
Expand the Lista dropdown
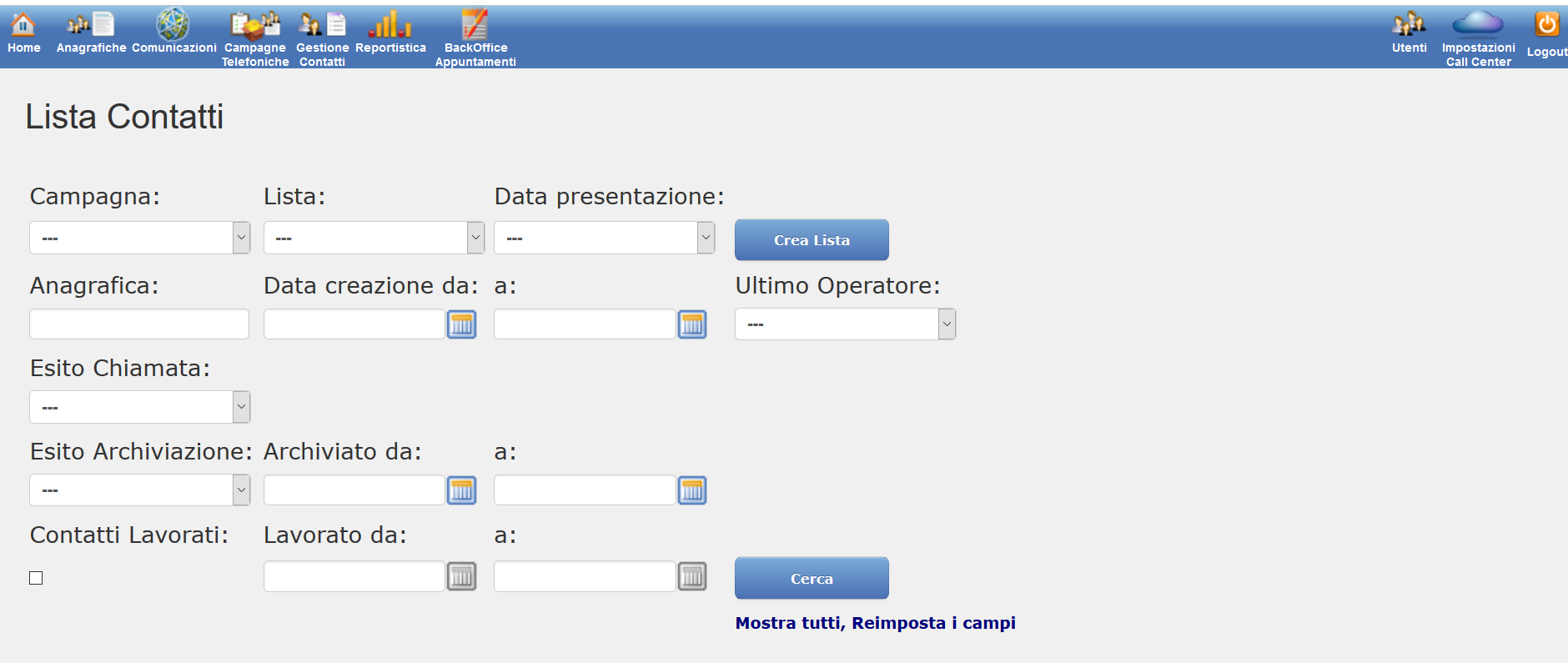(374, 238)
